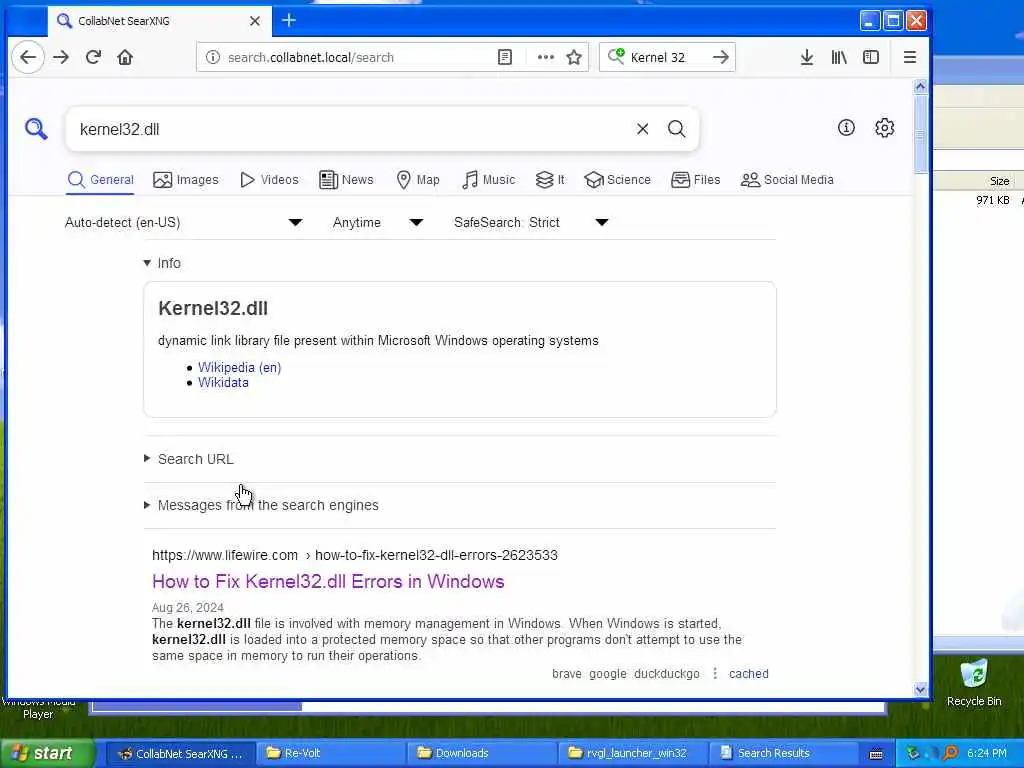
Task: Open SearXNG about info page
Action: point(846,127)
